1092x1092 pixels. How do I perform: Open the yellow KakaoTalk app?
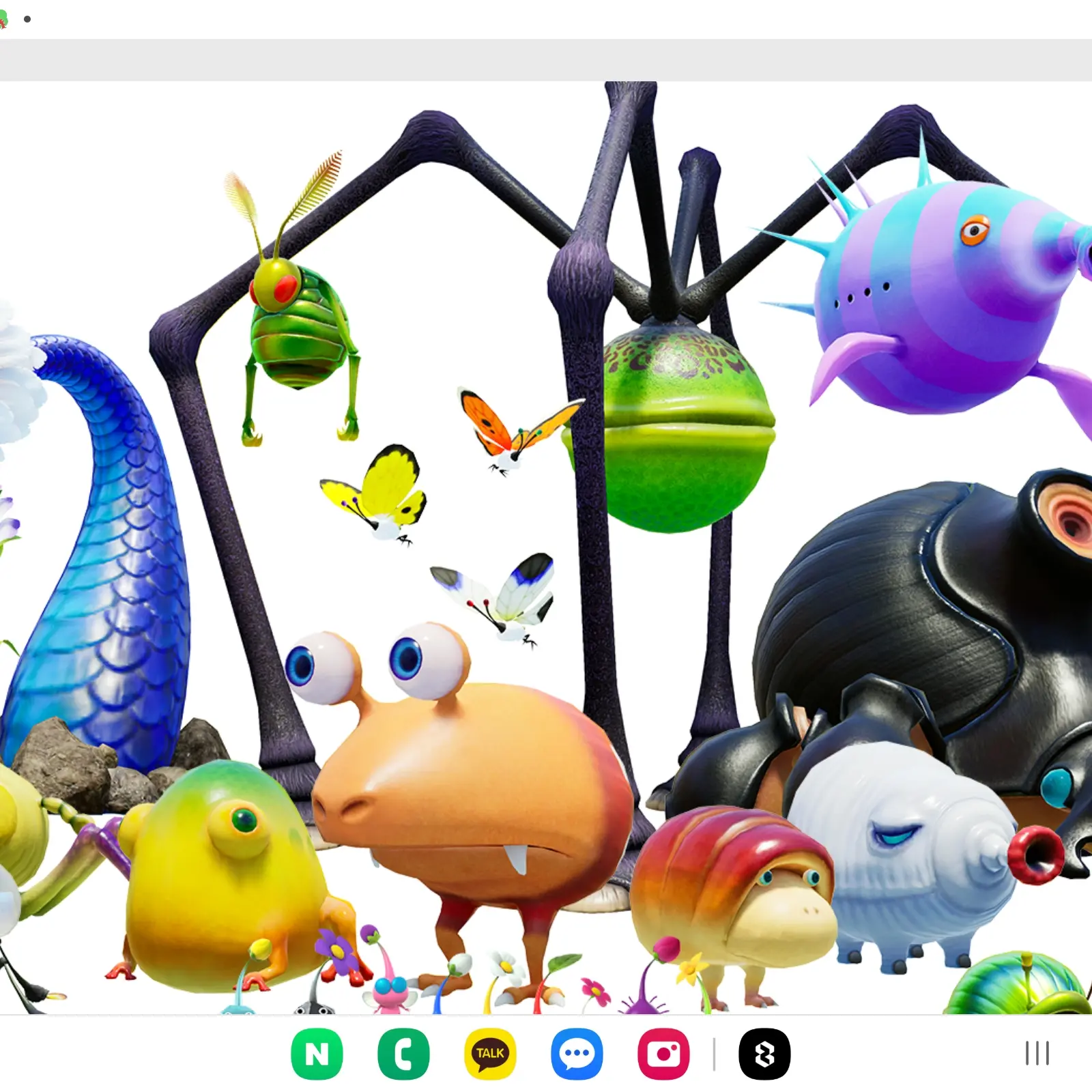click(x=490, y=1054)
